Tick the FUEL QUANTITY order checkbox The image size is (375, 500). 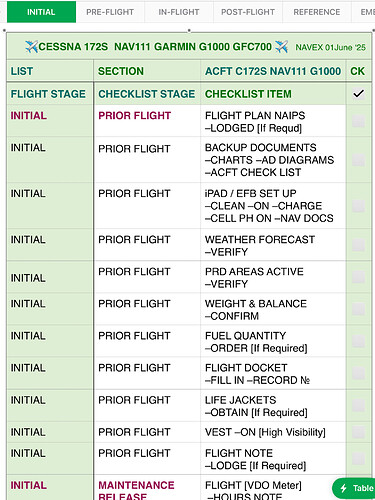(x=358, y=341)
